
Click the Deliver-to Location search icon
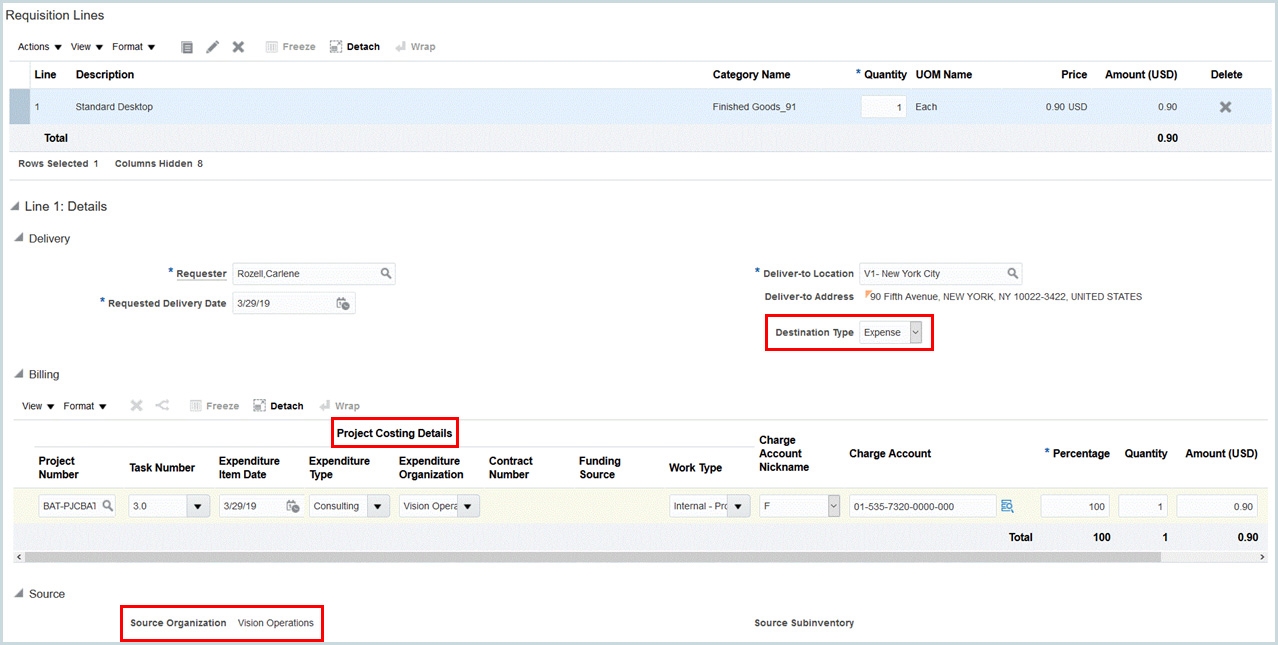[1013, 273]
